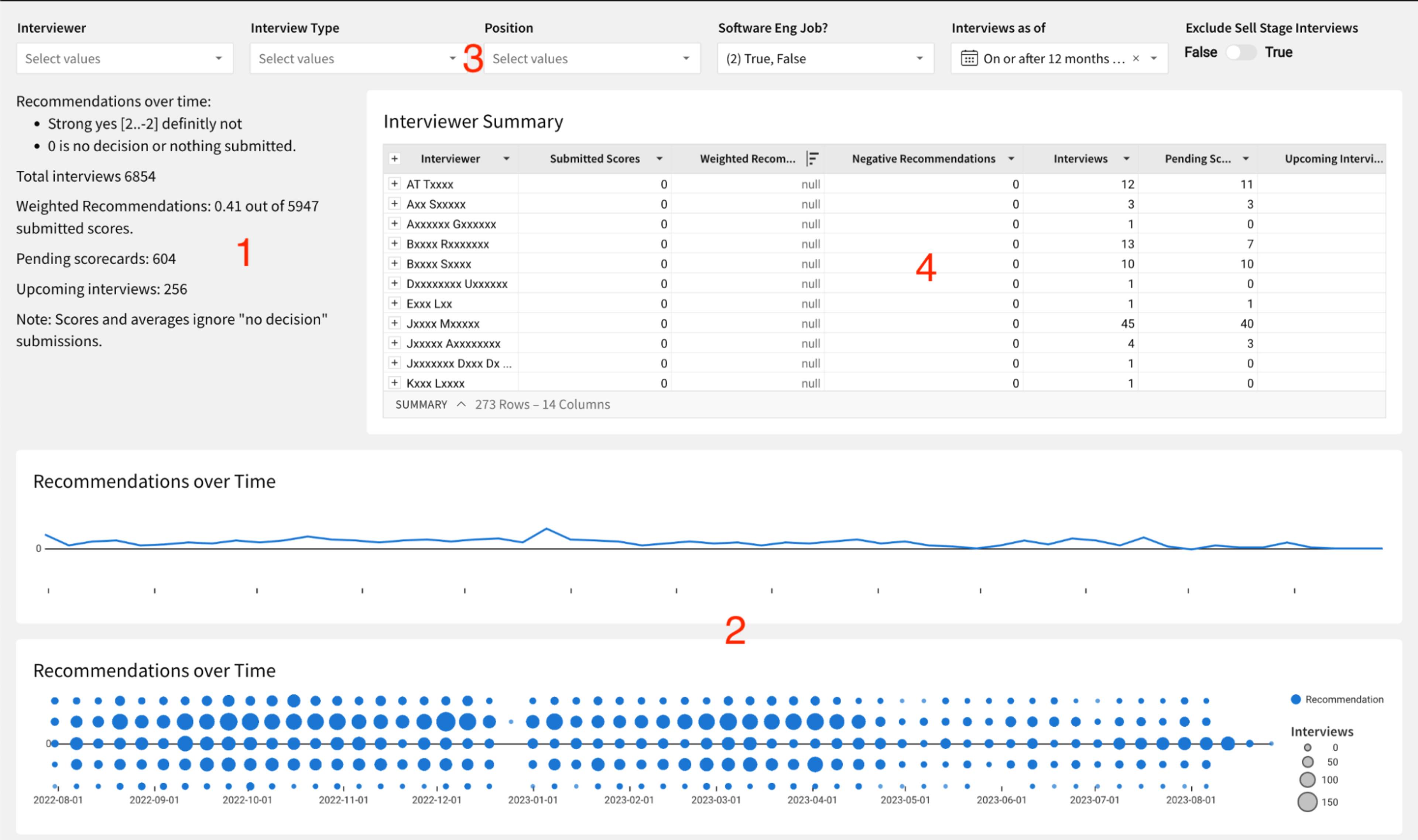This screenshot has height=840, width=1418.
Task: Open the Interviewer filter dropdown
Action: [x=124, y=58]
